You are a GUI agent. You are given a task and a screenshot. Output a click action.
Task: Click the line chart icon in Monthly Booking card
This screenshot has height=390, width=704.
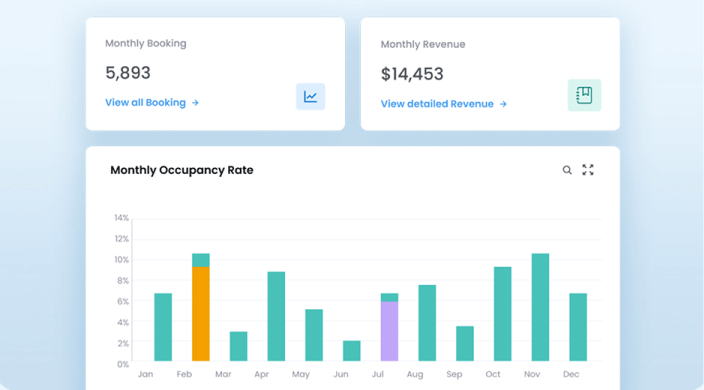[x=310, y=96]
